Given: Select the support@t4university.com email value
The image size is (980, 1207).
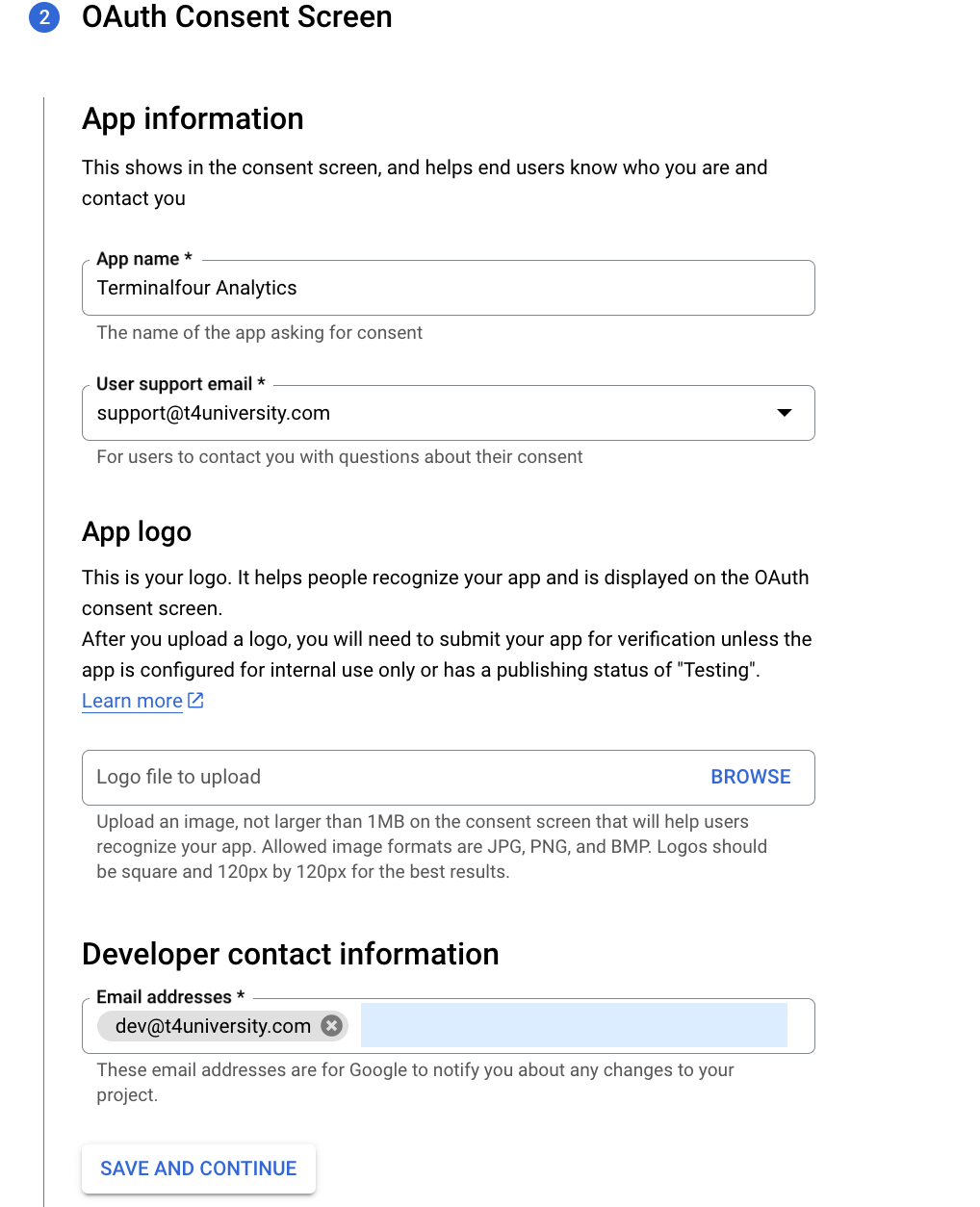Looking at the screenshot, I should (x=214, y=413).
